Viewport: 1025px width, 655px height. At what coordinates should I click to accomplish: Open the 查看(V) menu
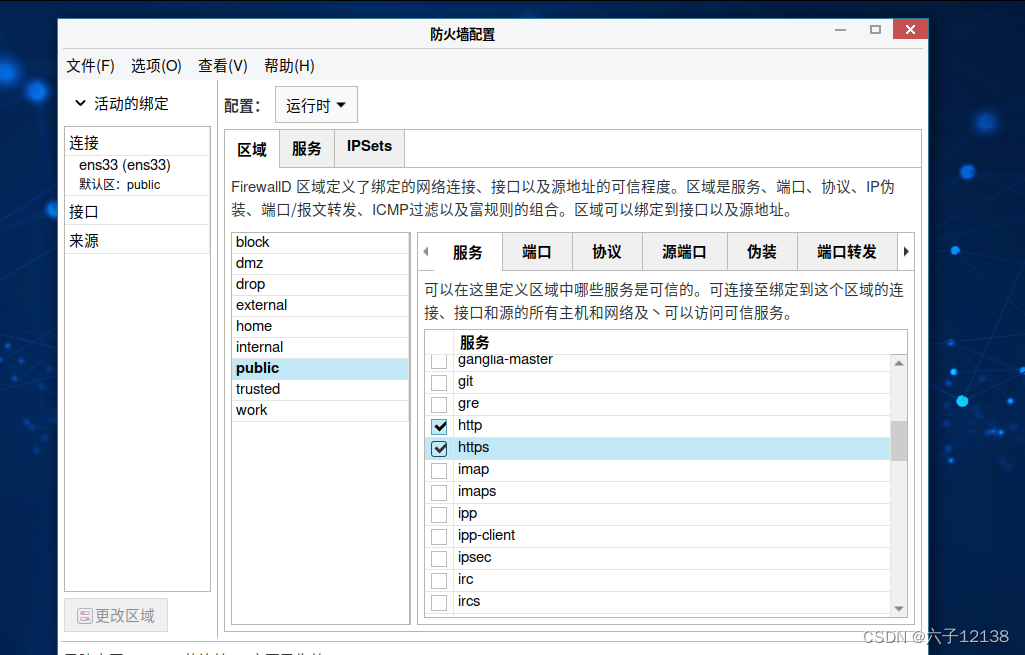tap(223, 66)
